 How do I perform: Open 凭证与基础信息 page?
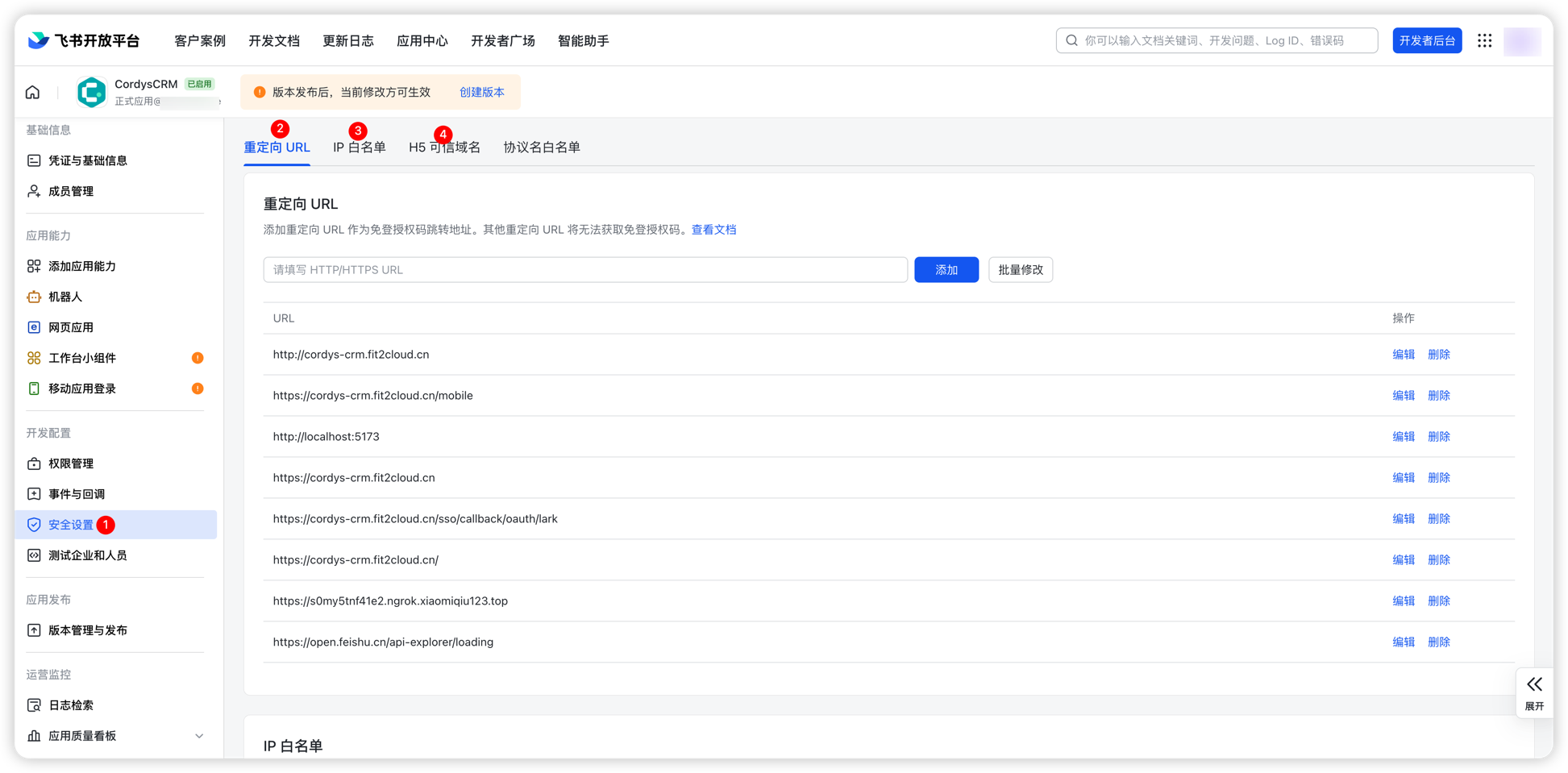tap(87, 160)
